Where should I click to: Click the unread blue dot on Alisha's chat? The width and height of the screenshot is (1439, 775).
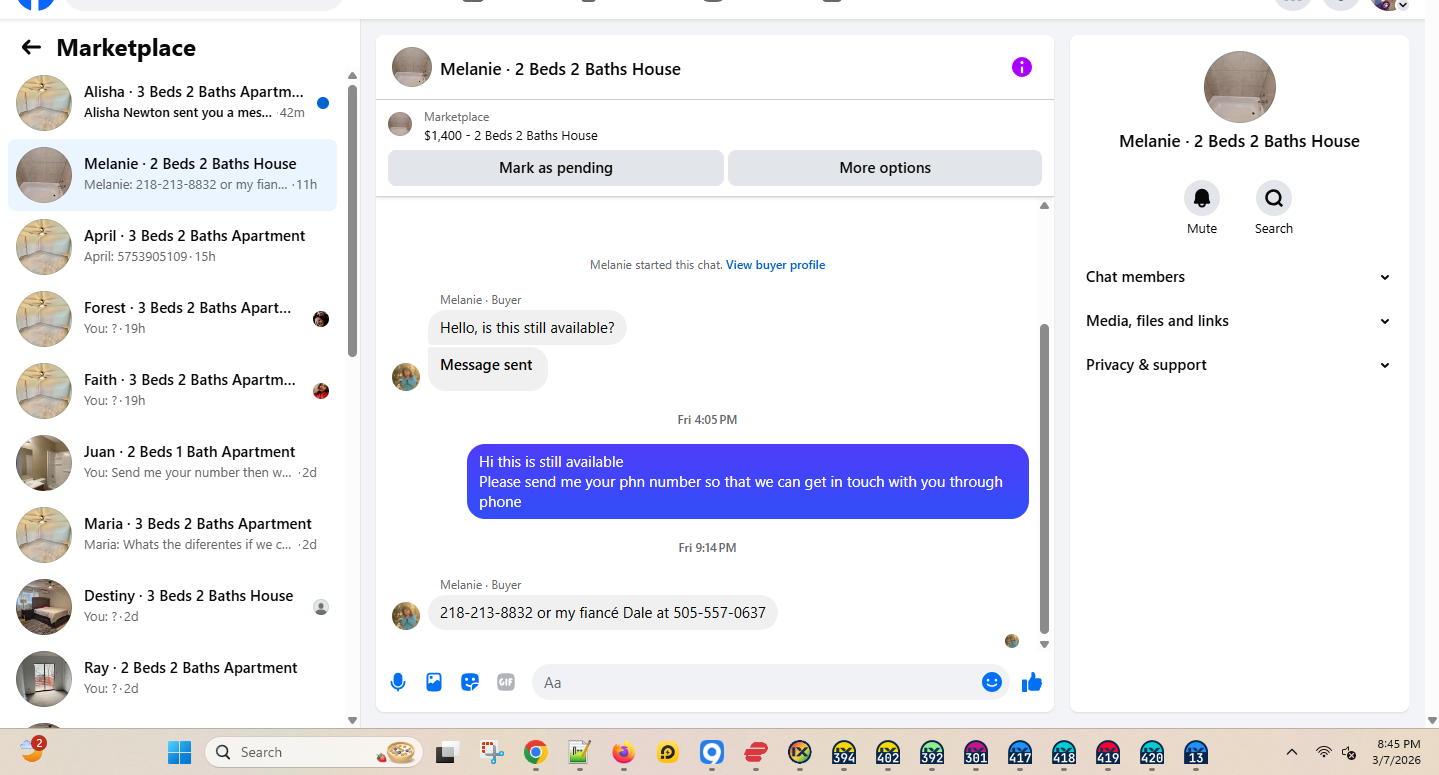tap(323, 103)
